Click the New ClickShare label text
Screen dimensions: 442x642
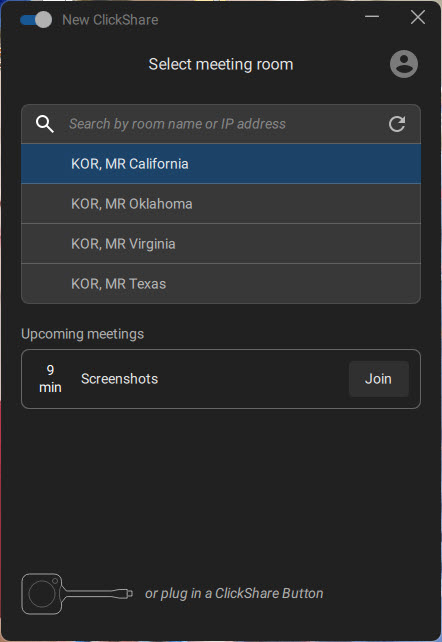[x=110, y=20]
